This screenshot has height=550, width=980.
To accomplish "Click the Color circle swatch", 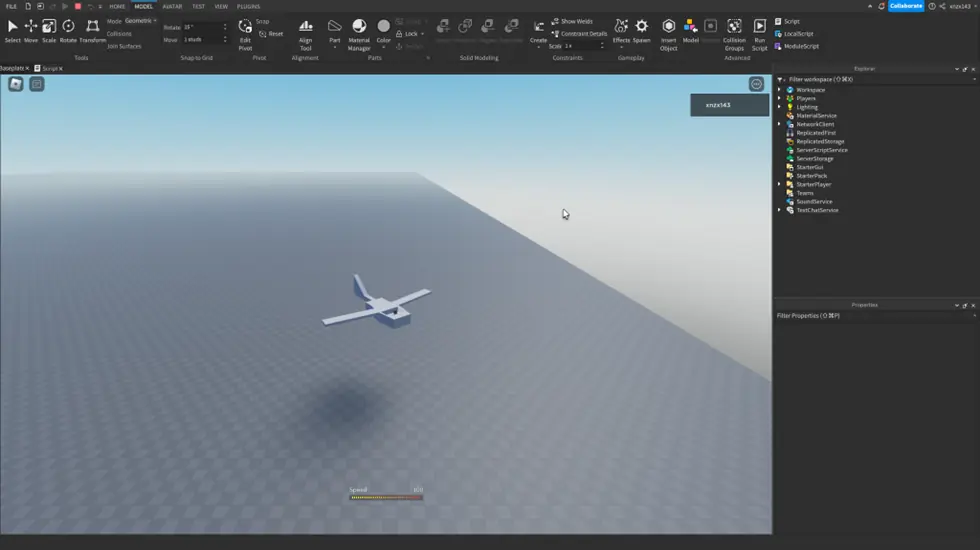I will (x=383, y=26).
